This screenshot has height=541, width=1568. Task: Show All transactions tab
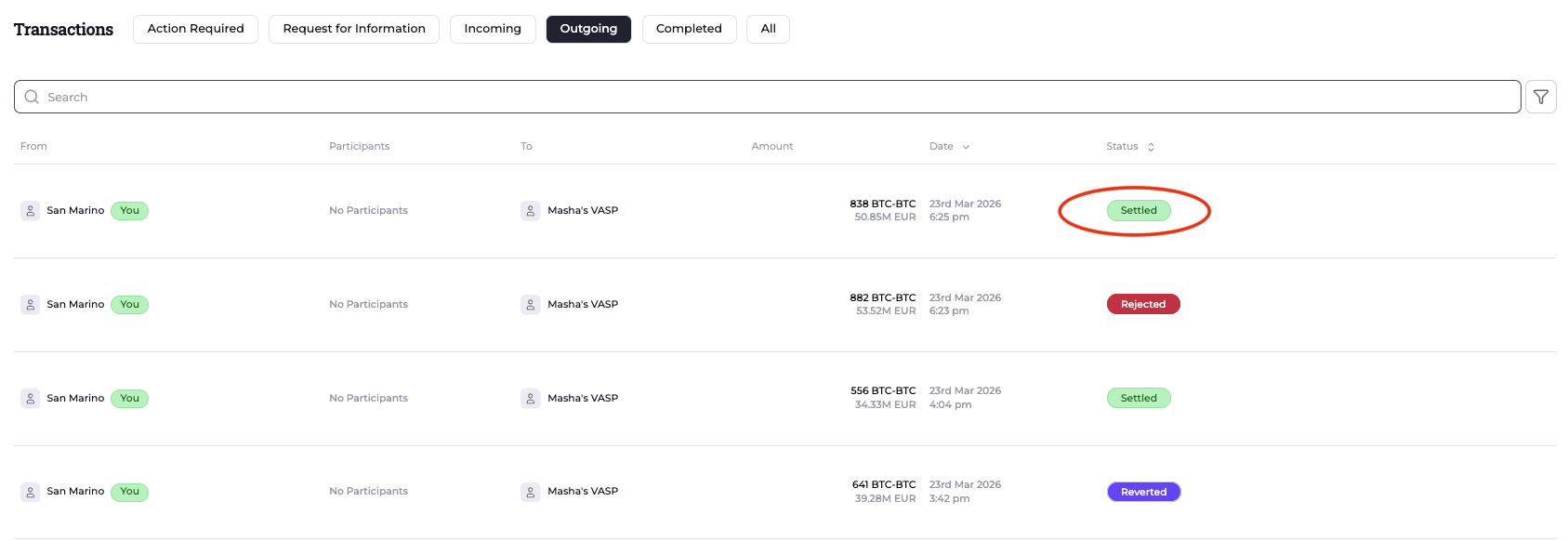[x=768, y=29]
